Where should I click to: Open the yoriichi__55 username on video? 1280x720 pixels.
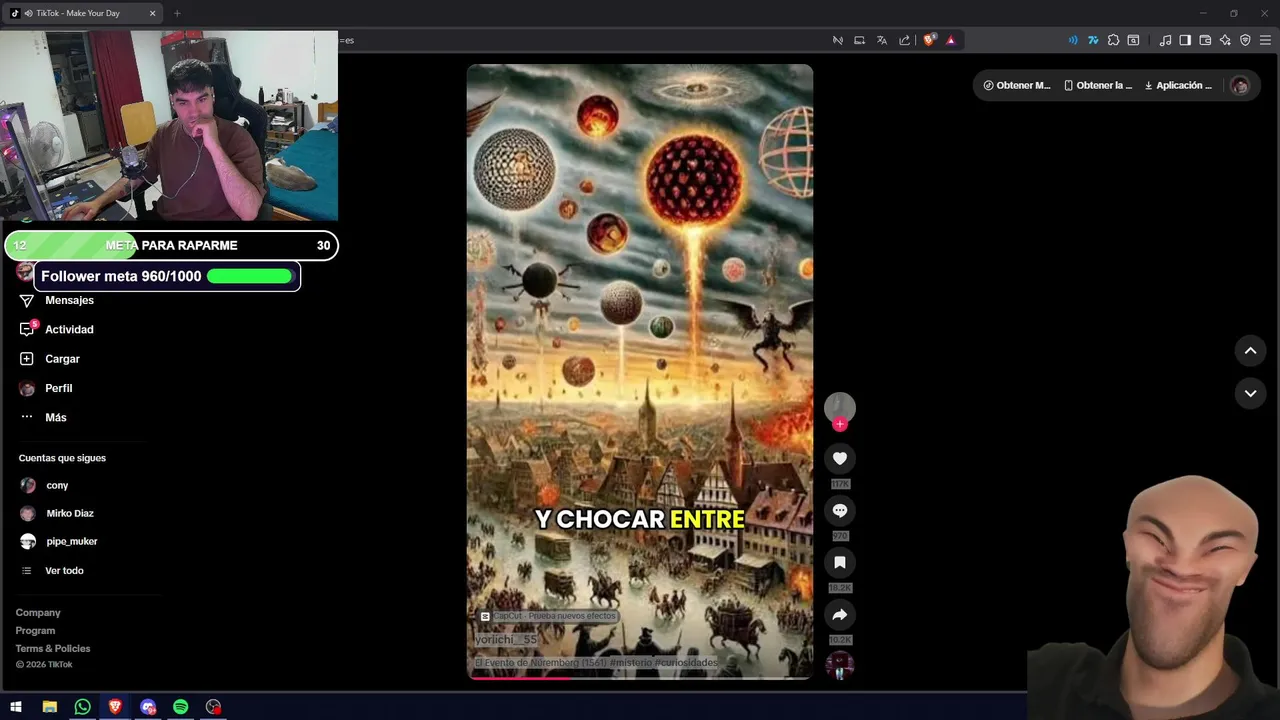[x=506, y=640]
